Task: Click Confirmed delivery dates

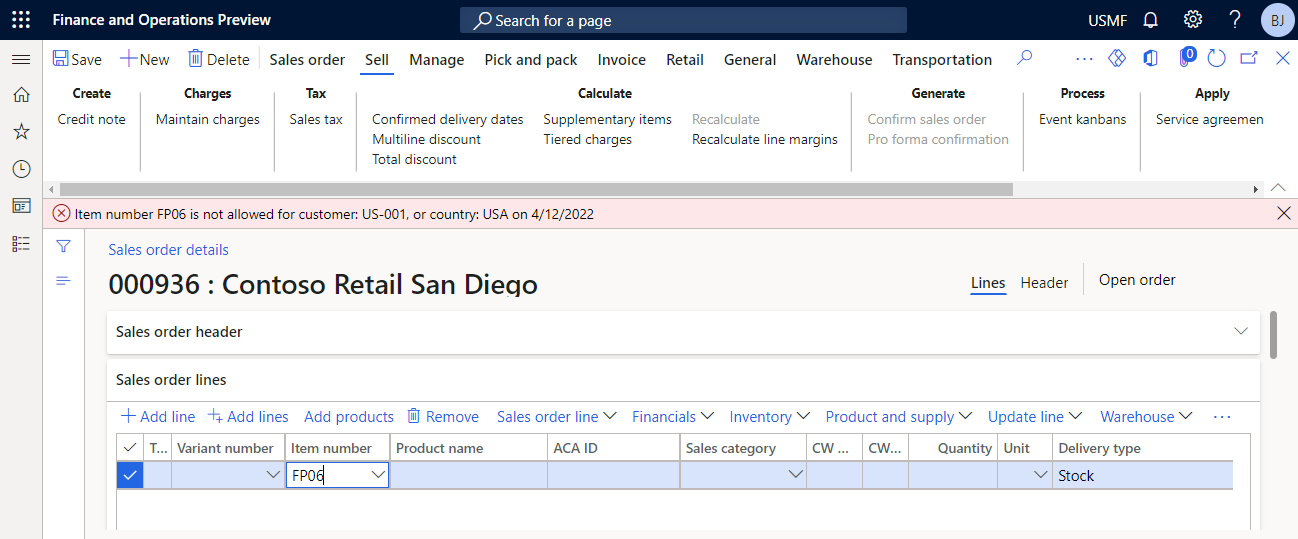Action: coord(447,119)
